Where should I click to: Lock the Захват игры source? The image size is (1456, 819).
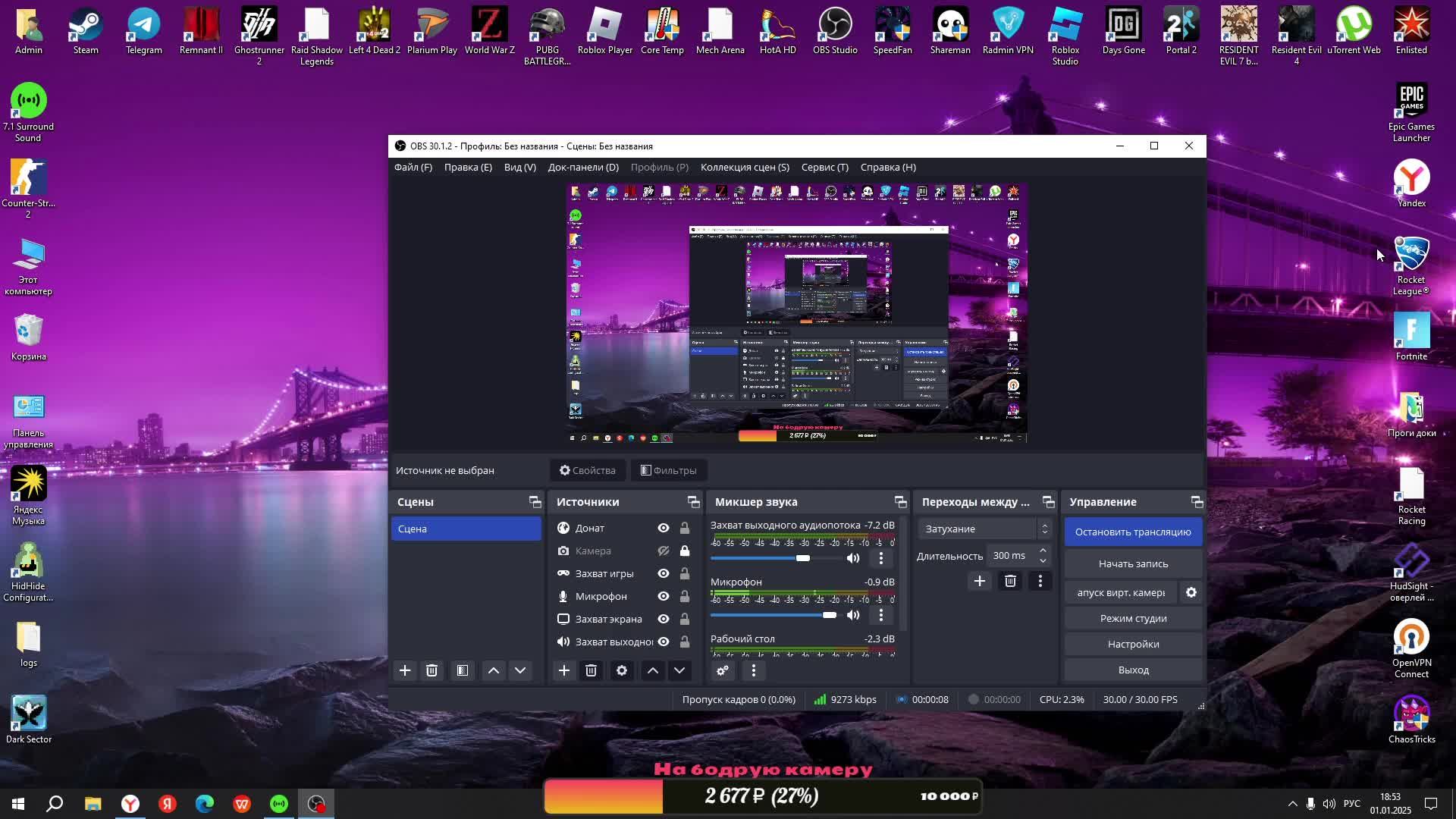click(x=684, y=573)
